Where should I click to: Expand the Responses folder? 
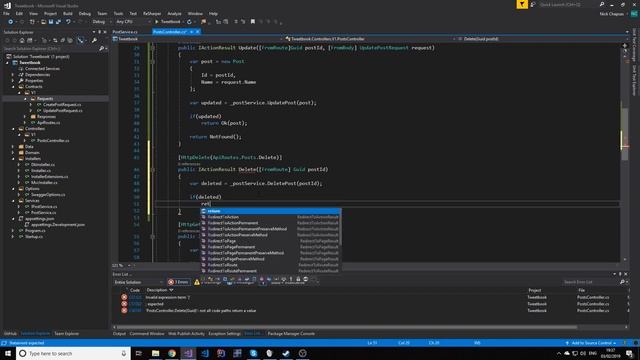pyautogui.click(x=25, y=117)
